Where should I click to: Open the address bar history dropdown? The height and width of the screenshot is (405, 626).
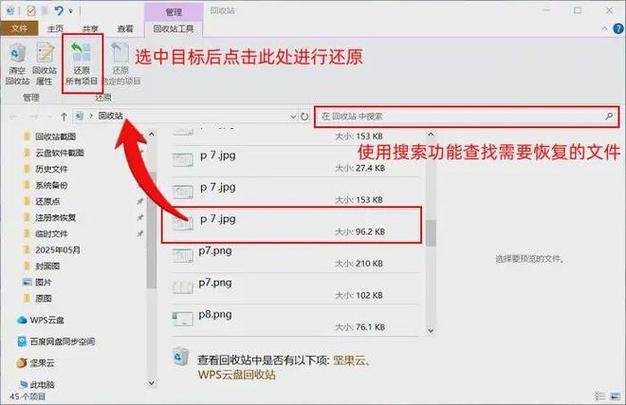tap(293, 117)
